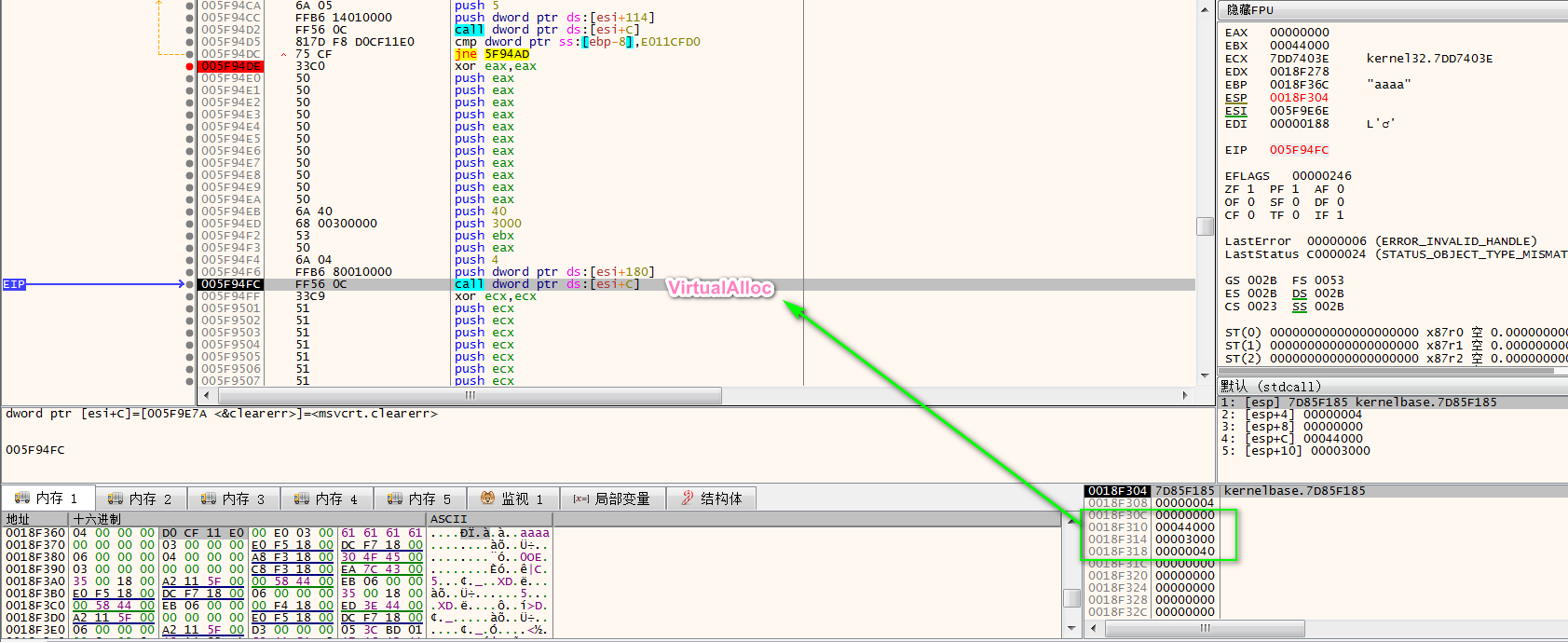Open the 局部变量 local variables tab
1568x642 pixels.
coord(612,499)
